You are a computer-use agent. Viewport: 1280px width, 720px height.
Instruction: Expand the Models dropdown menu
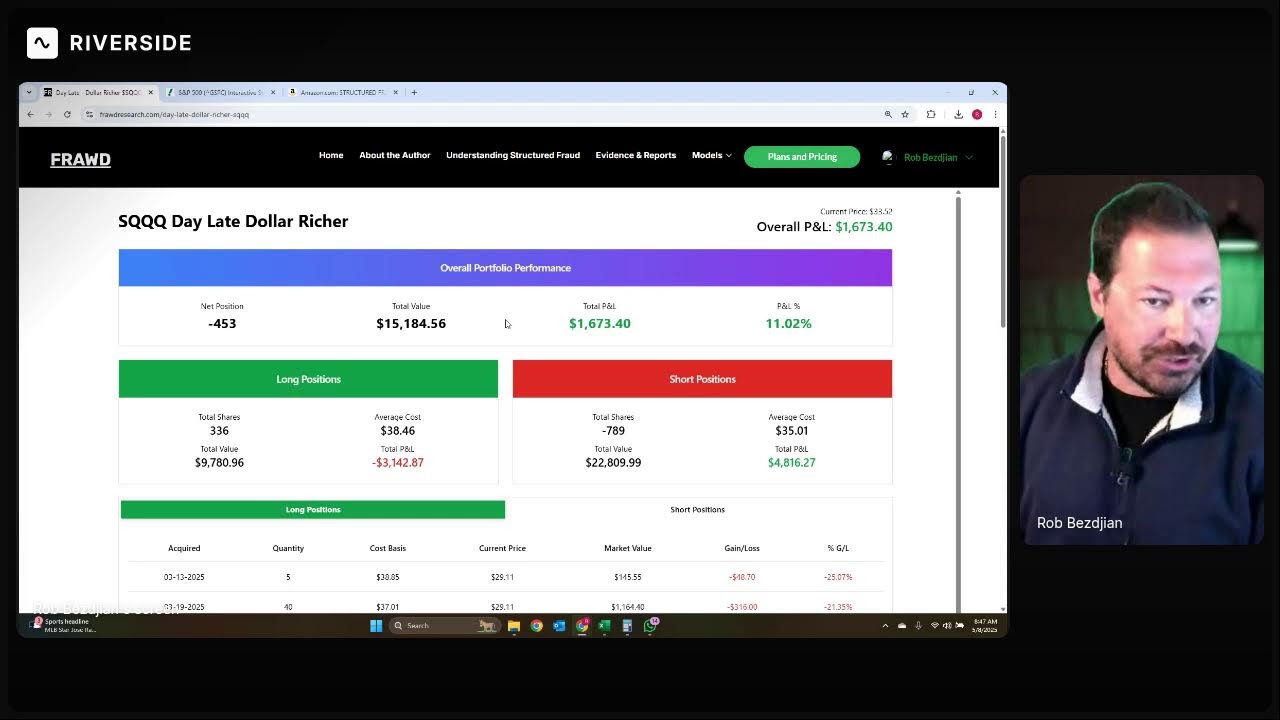click(x=712, y=156)
